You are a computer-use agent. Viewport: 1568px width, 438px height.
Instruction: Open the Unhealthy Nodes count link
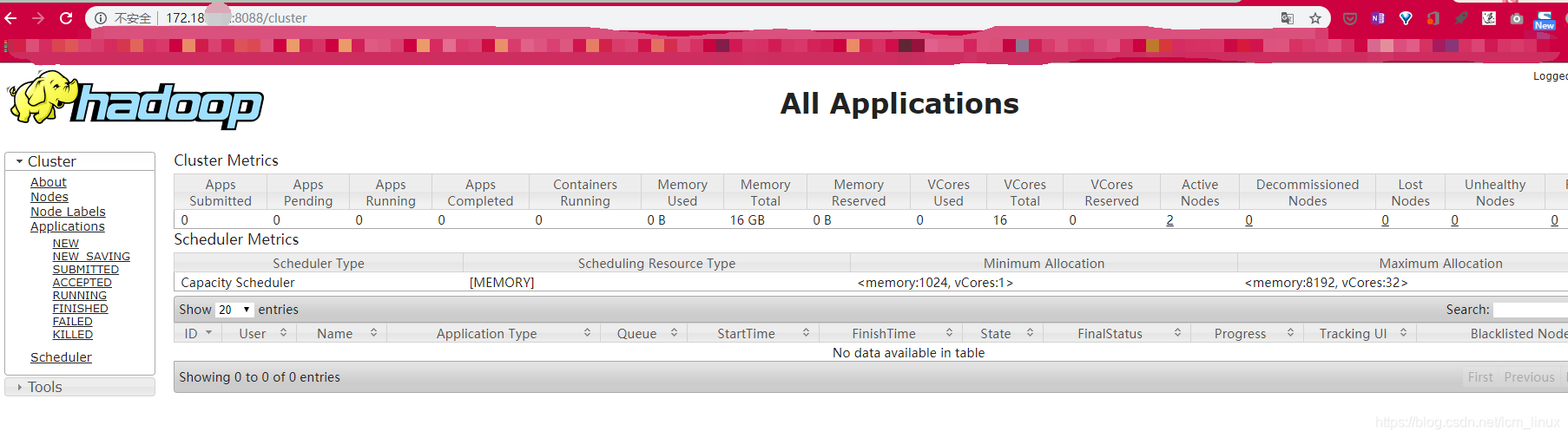coord(1454,220)
